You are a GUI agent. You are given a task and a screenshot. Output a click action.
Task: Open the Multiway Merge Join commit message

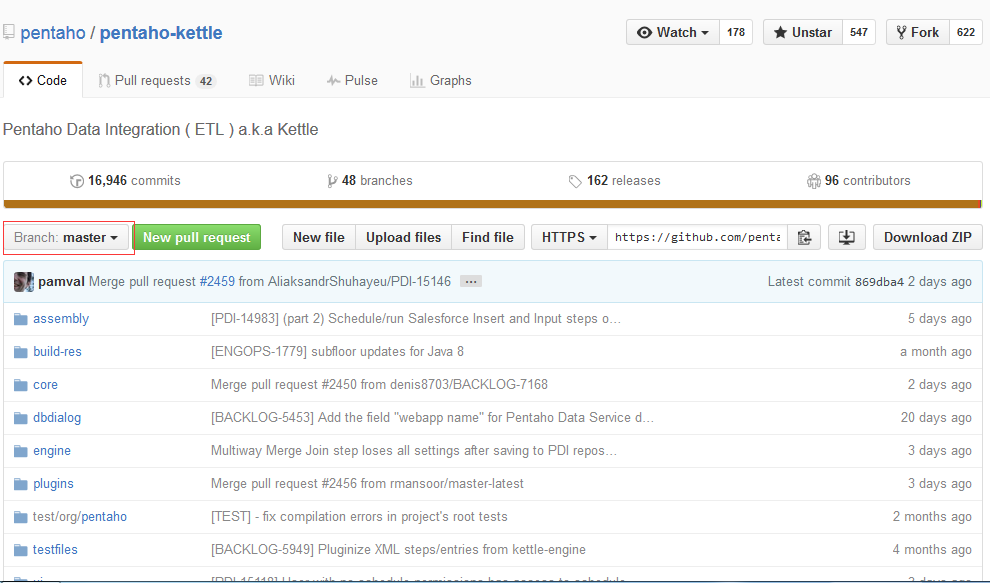414,451
